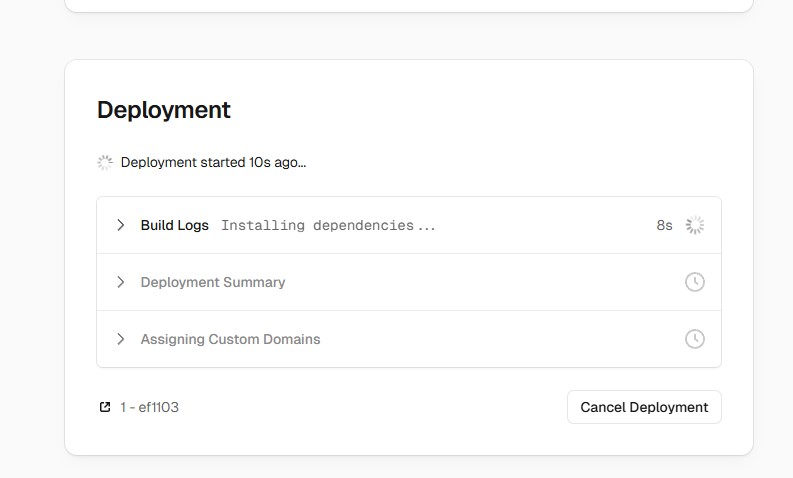Click the Installing dependencies log text
Image resolution: width=793 pixels, height=478 pixels.
328,226
